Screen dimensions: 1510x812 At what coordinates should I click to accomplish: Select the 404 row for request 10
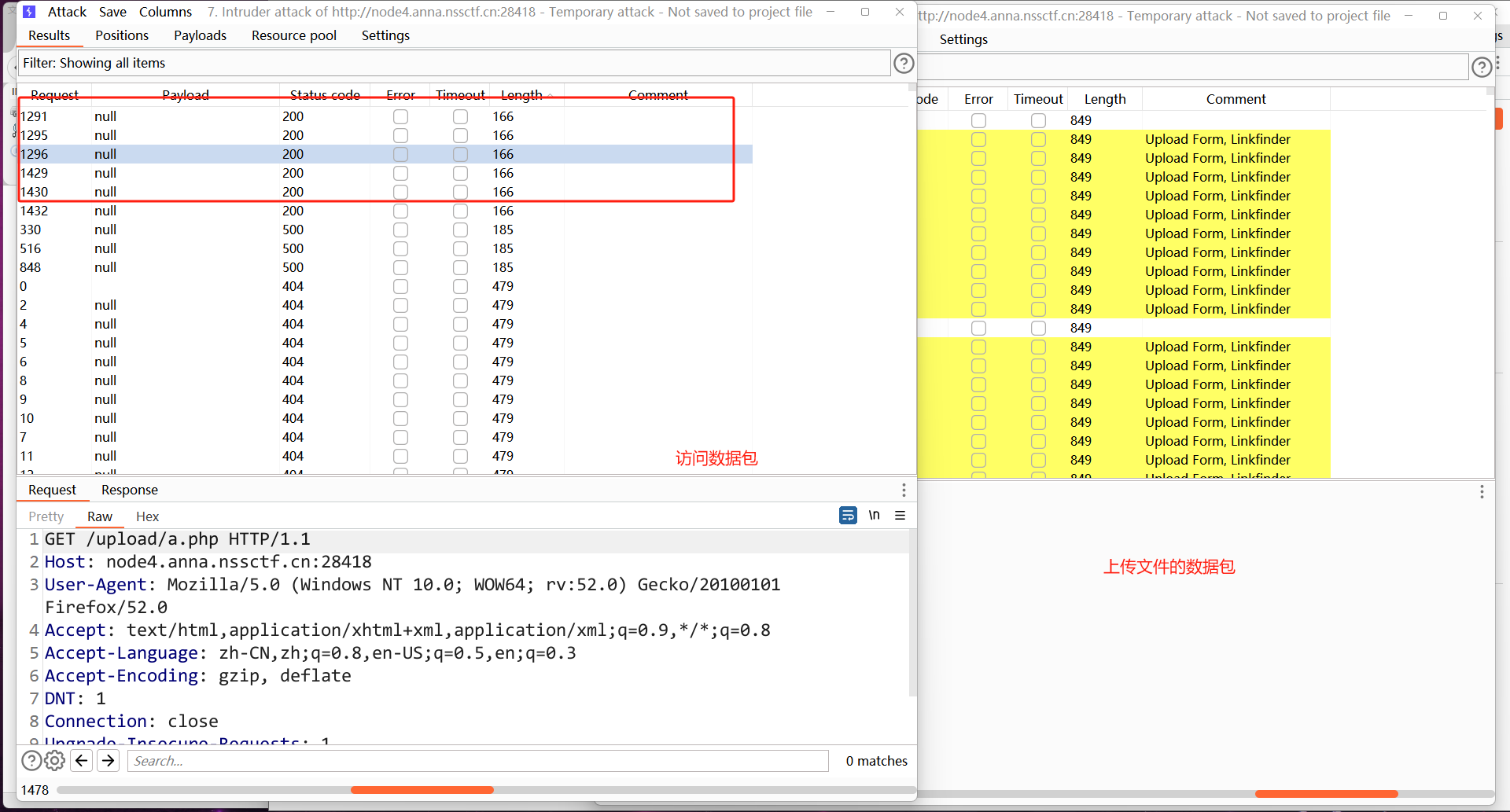coord(385,418)
